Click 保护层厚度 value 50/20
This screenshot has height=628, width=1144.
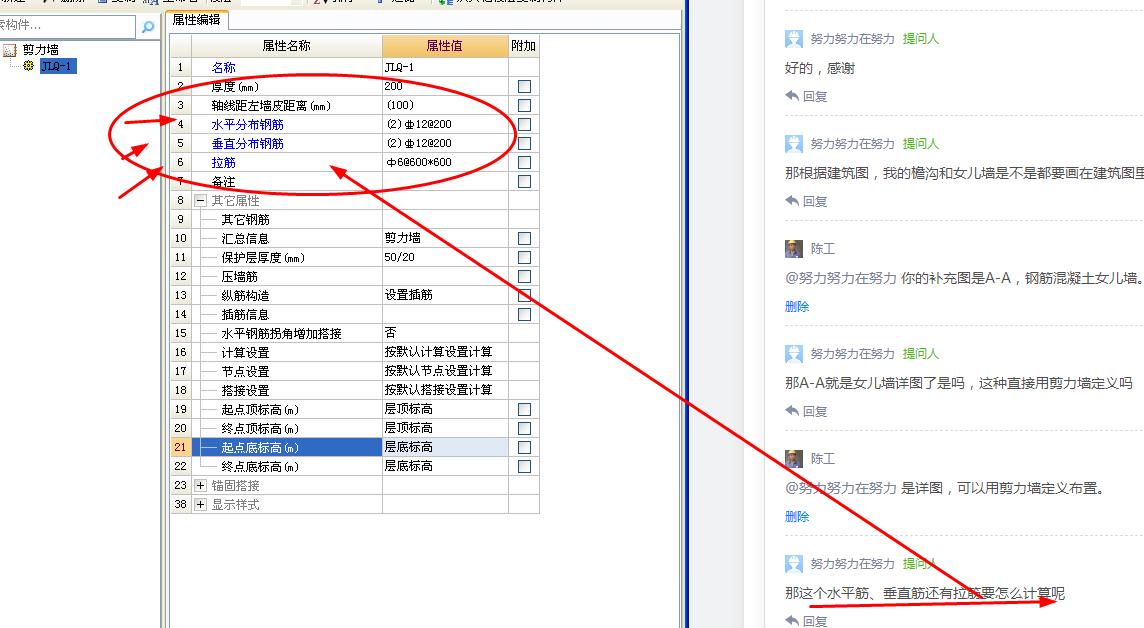[x=445, y=257]
